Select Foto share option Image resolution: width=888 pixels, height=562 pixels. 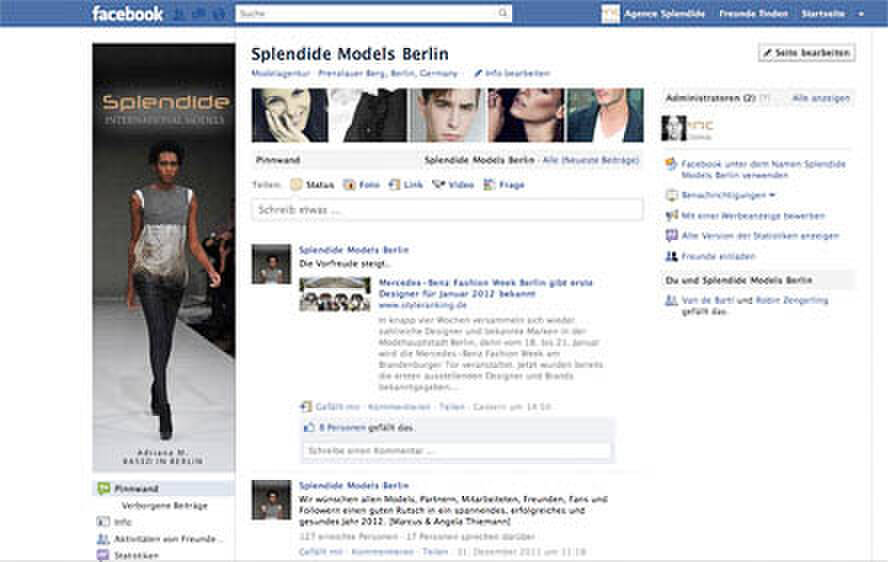point(361,185)
